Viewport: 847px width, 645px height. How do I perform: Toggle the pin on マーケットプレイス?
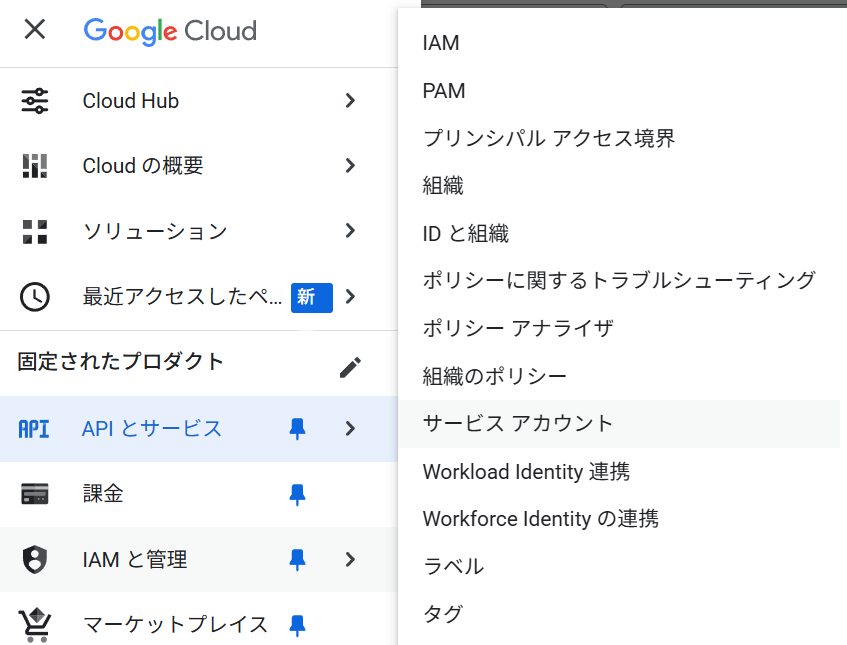click(x=297, y=626)
